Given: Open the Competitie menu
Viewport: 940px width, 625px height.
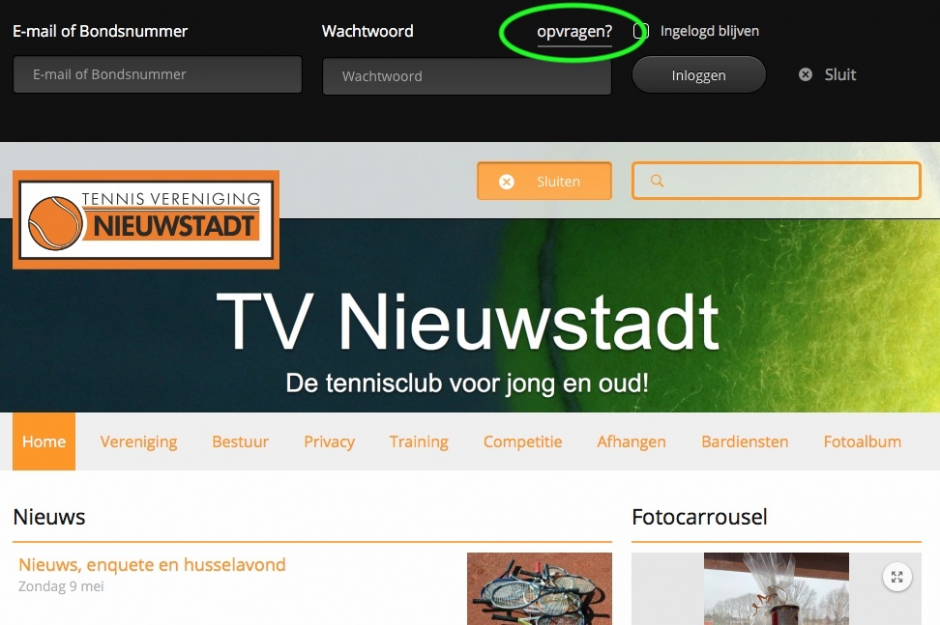Looking at the screenshot, I should [522, 441].
